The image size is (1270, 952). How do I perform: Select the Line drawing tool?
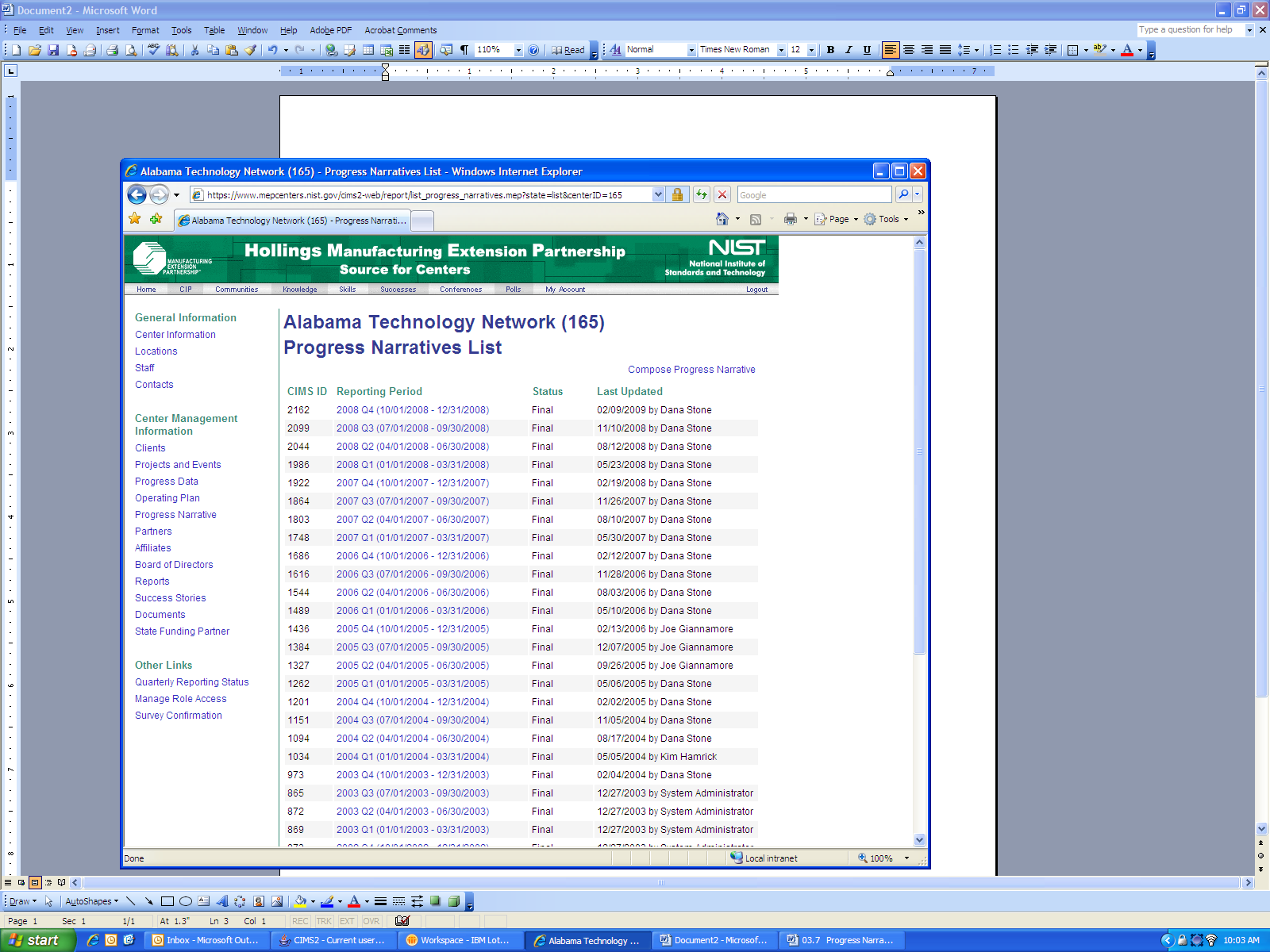[x=130, y=901]
